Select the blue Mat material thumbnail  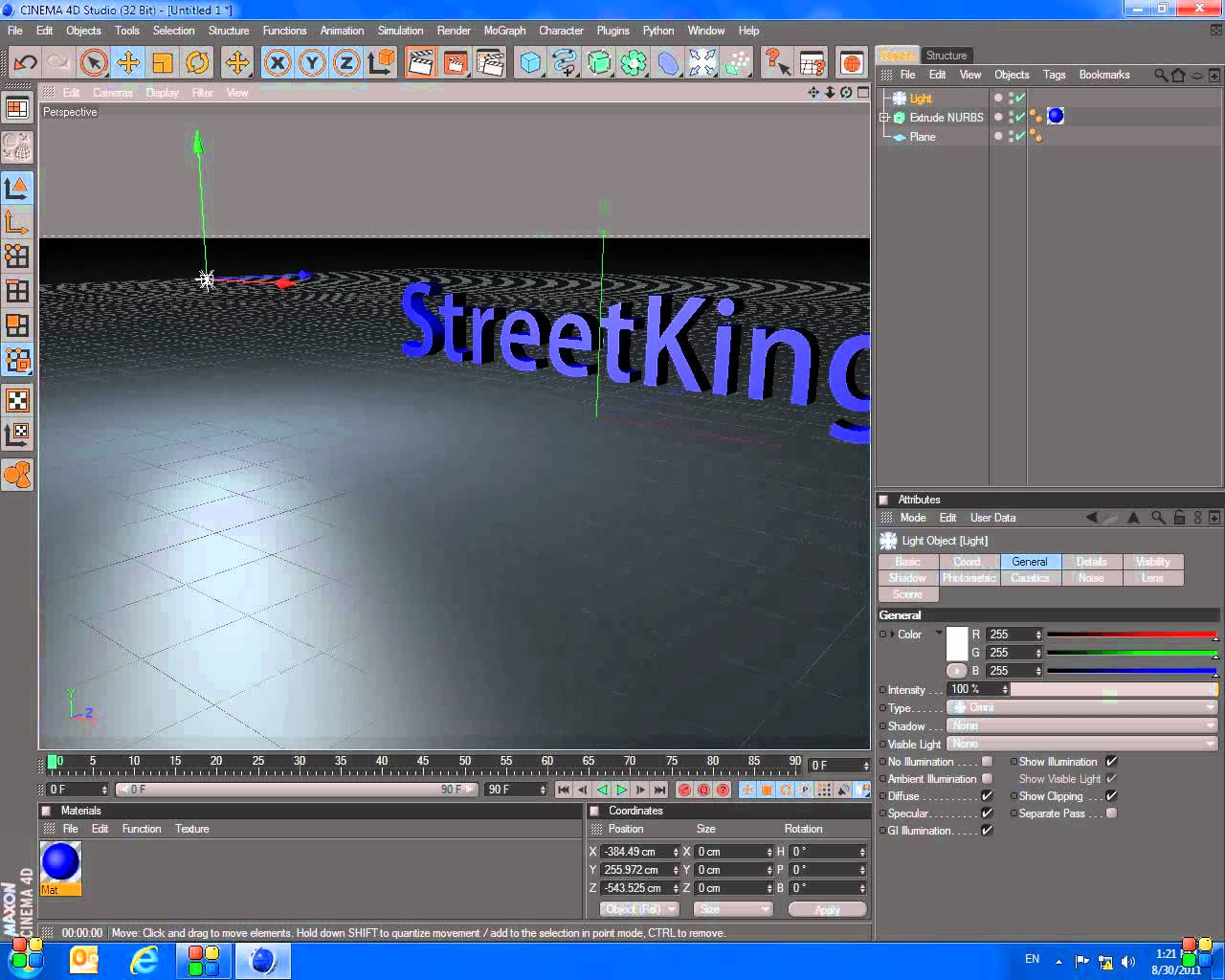pos(60,862)
